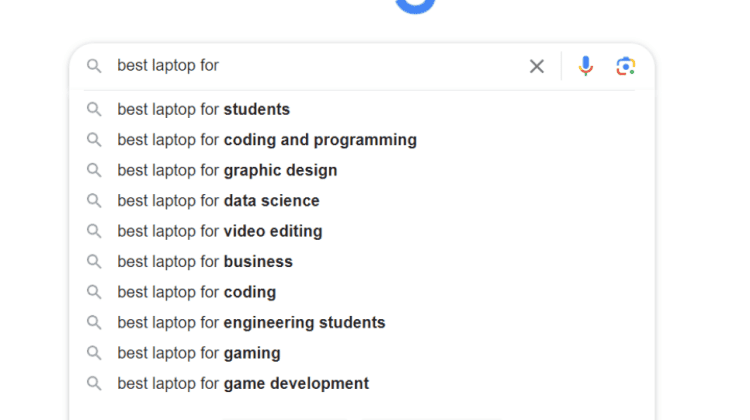The height and width of the screenshot is (420, 750).
Task: Click inside the 'best laptop for' search field
Action: 316,66
